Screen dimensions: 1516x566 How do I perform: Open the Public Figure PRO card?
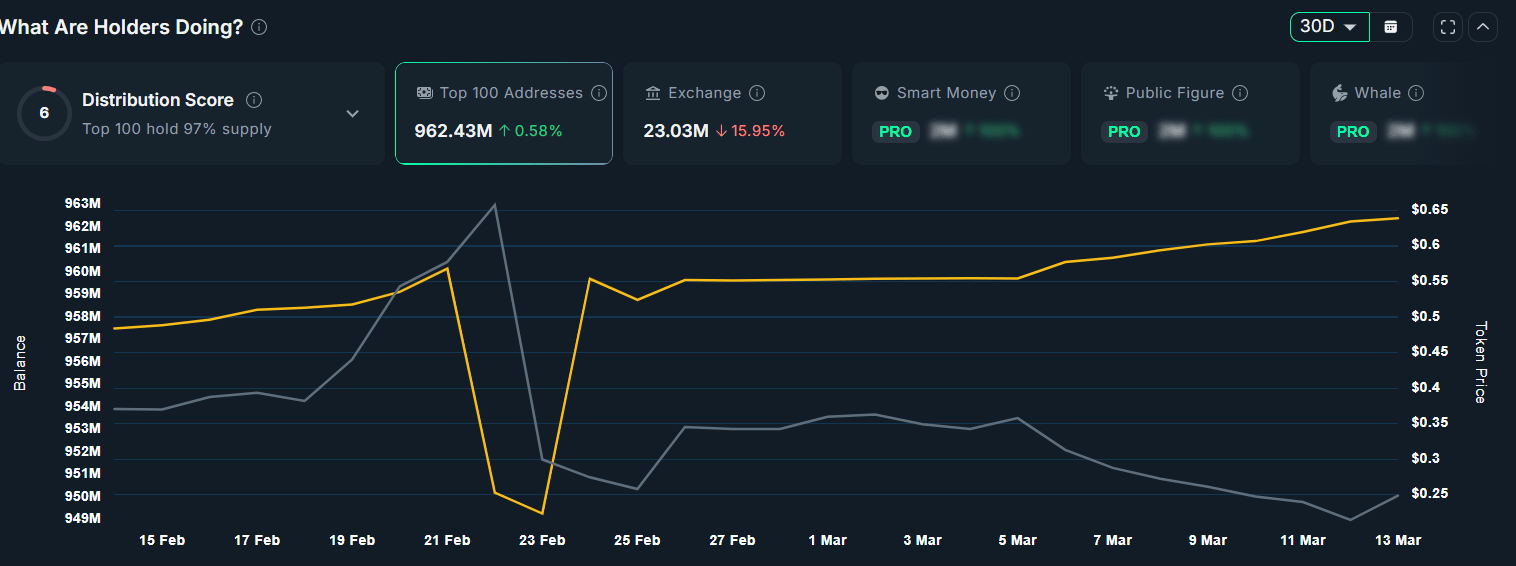click(x=1189, y=112)
